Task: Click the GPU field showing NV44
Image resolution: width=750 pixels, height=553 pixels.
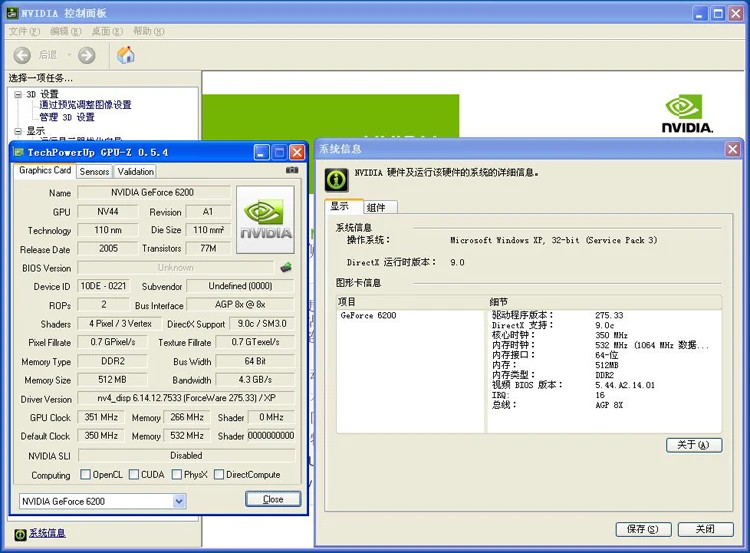Action: 108,211
